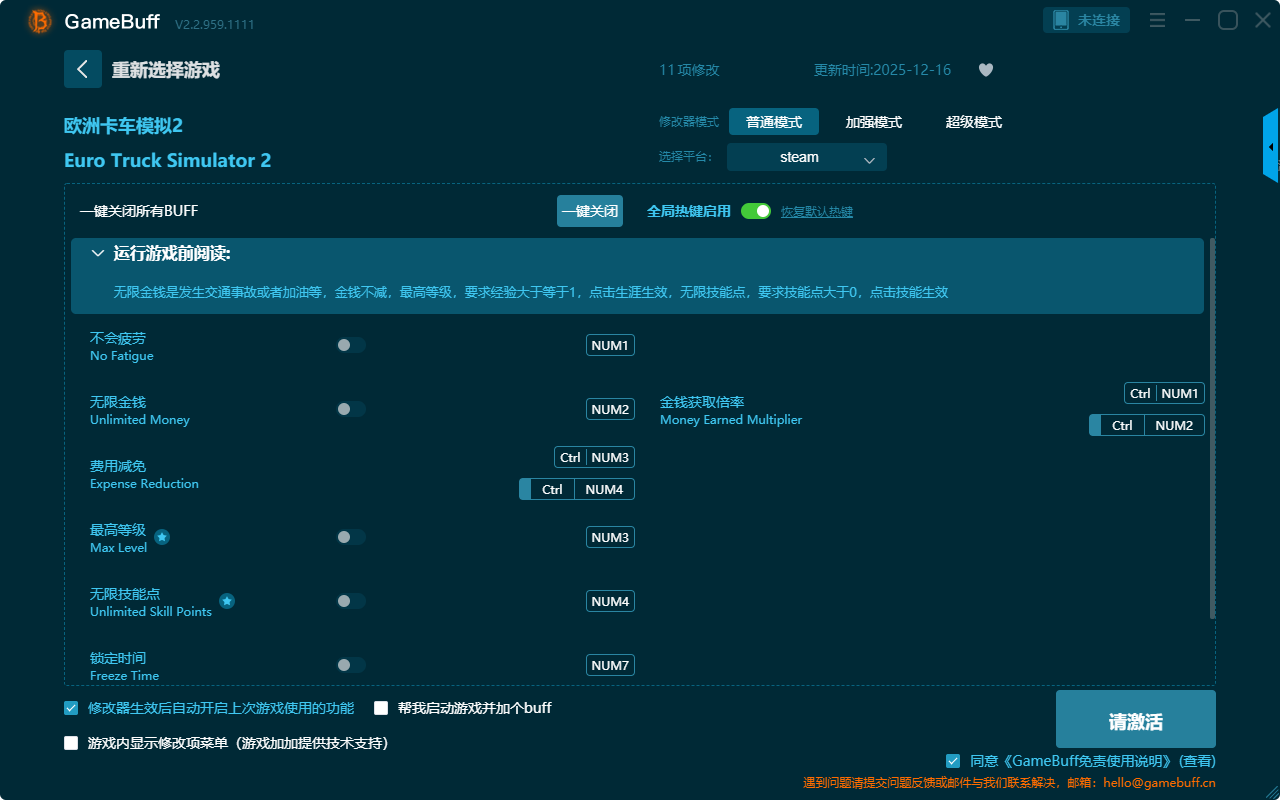1280x800 pixels.
Task: Click the heart favorite icon
Action: tap(985, 70)
